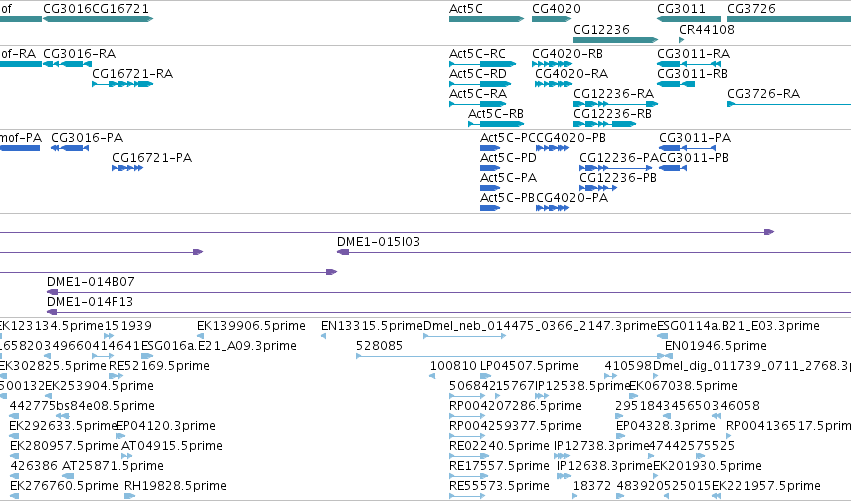Click EST RH19828.5prime
This screenshot has height=501, width=851.
pos(129,496)
